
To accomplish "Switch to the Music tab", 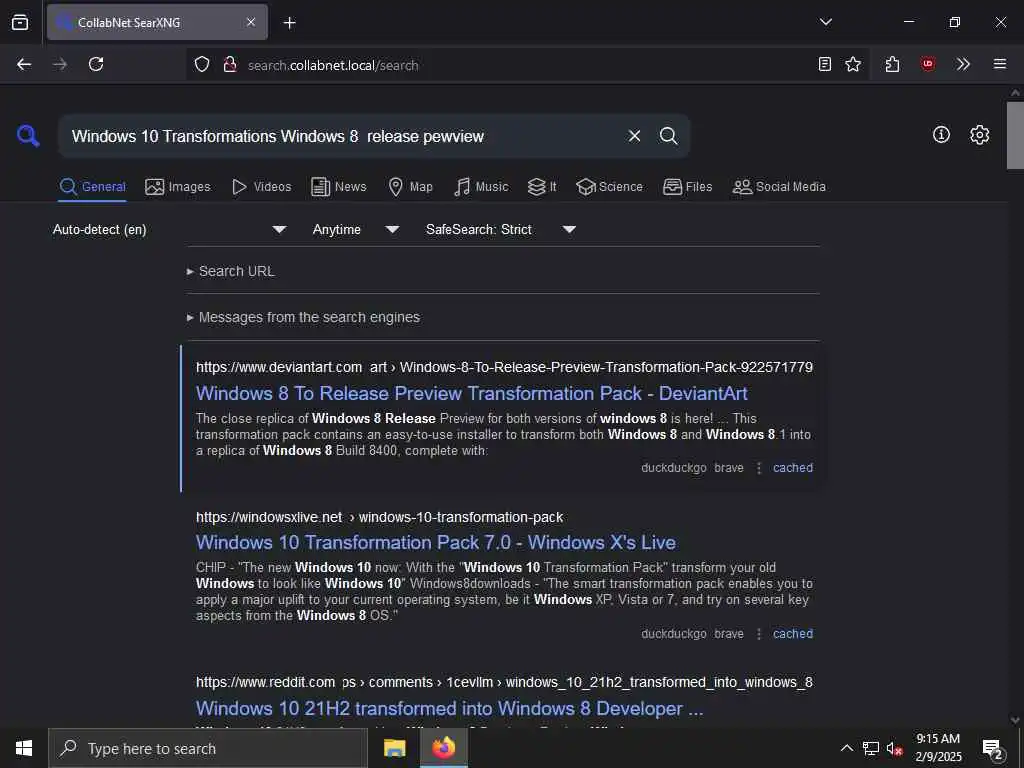I will coord(481,187).
